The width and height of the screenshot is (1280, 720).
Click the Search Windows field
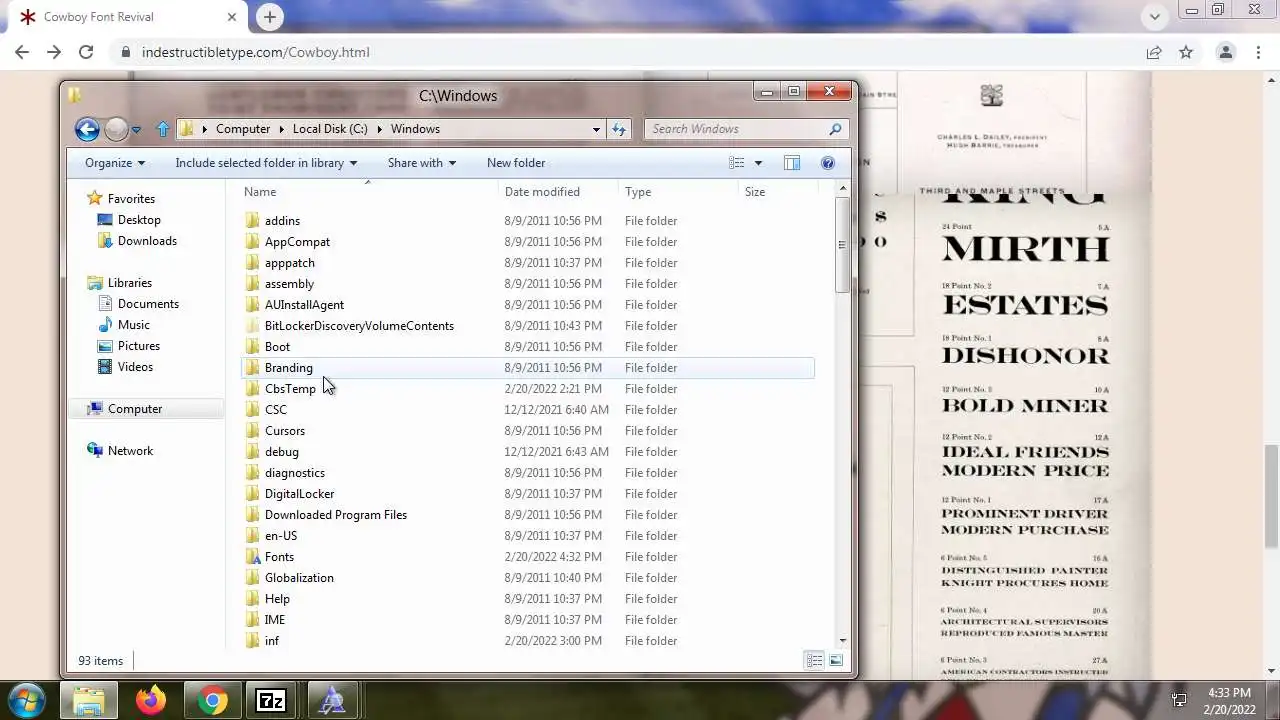(x=746, y=129)
